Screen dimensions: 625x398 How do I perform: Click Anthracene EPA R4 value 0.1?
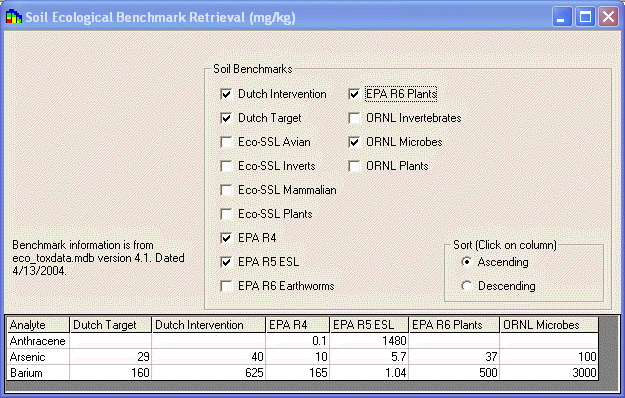297,341
